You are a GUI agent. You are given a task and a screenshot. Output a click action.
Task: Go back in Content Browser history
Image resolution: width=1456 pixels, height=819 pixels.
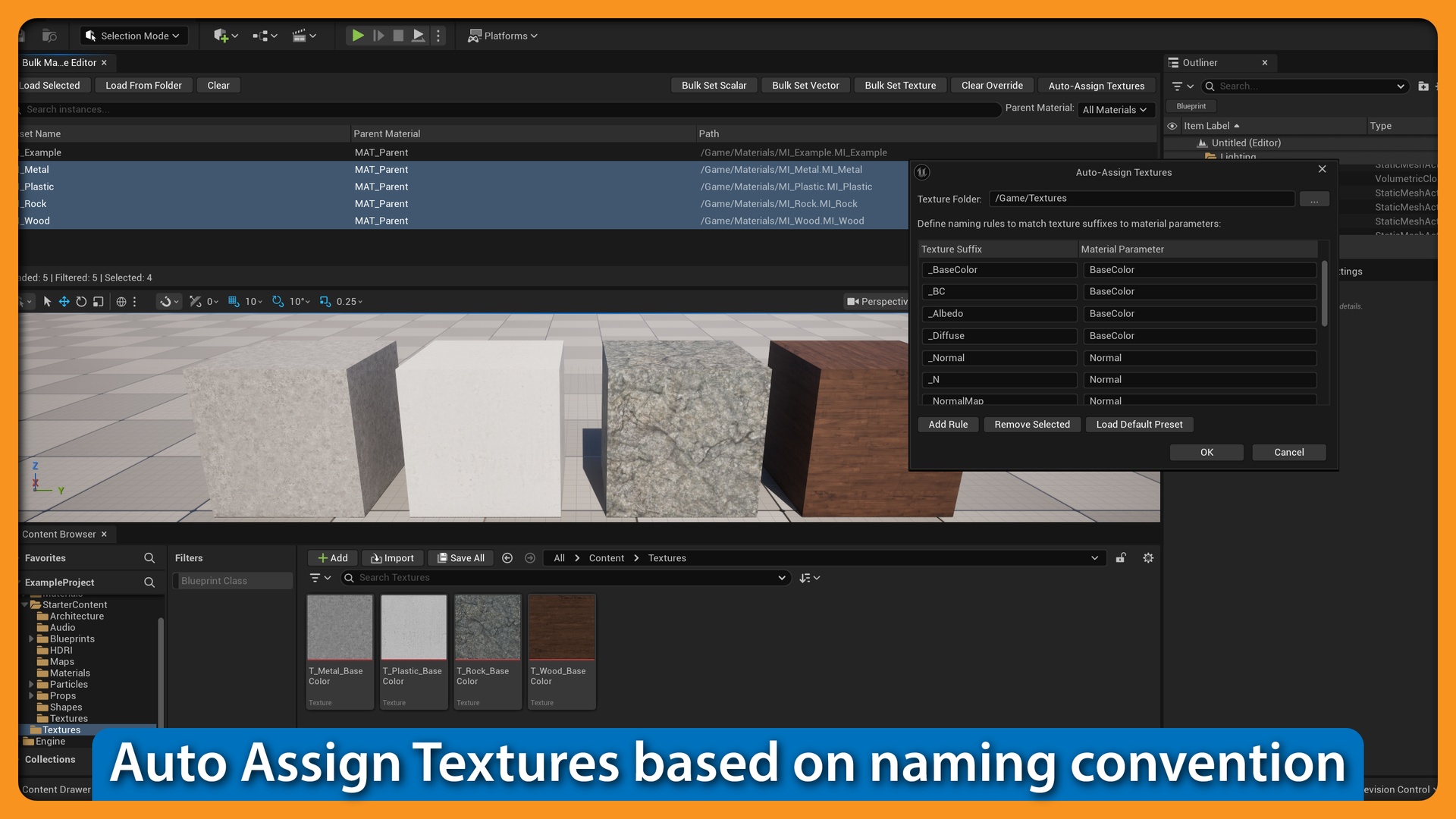coord(507,558)
